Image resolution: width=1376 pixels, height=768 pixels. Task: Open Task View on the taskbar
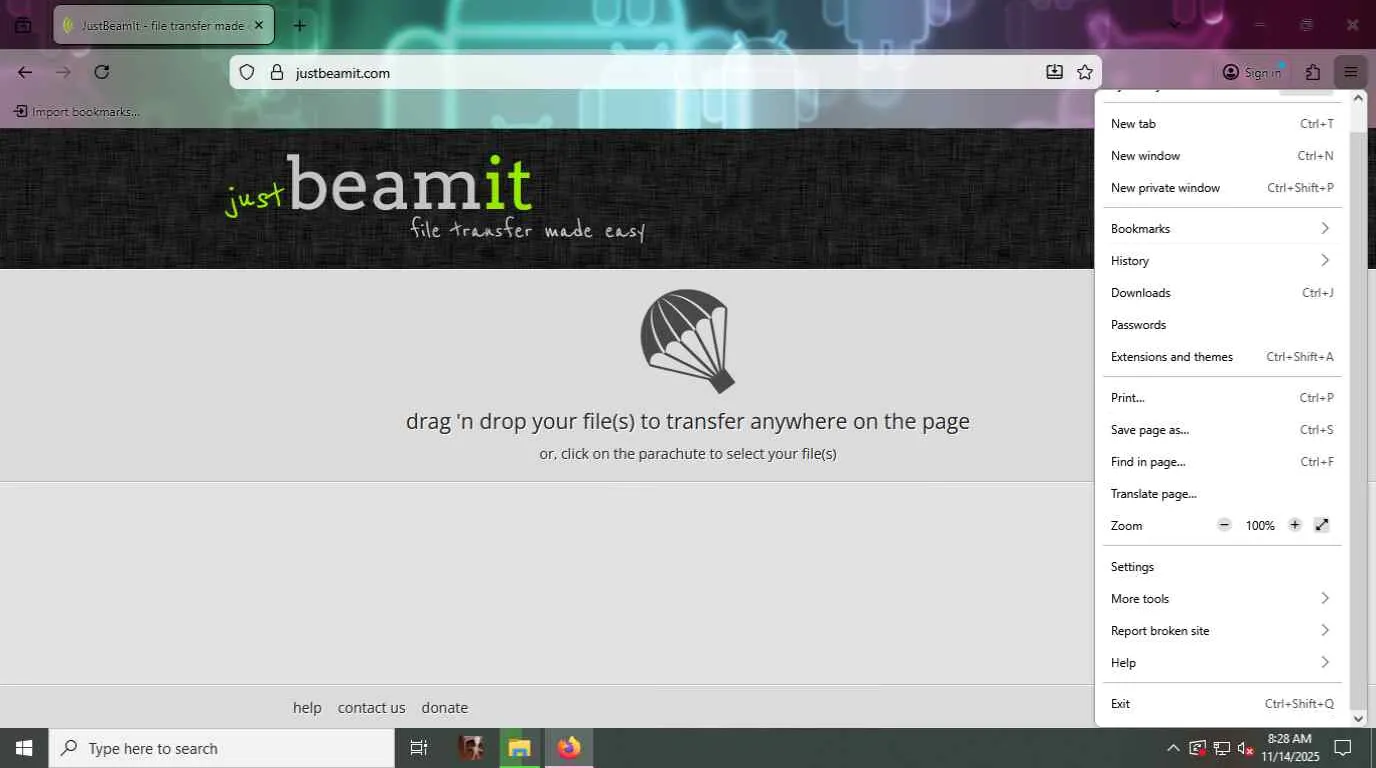pyautogui.click(x=419, y=748)
